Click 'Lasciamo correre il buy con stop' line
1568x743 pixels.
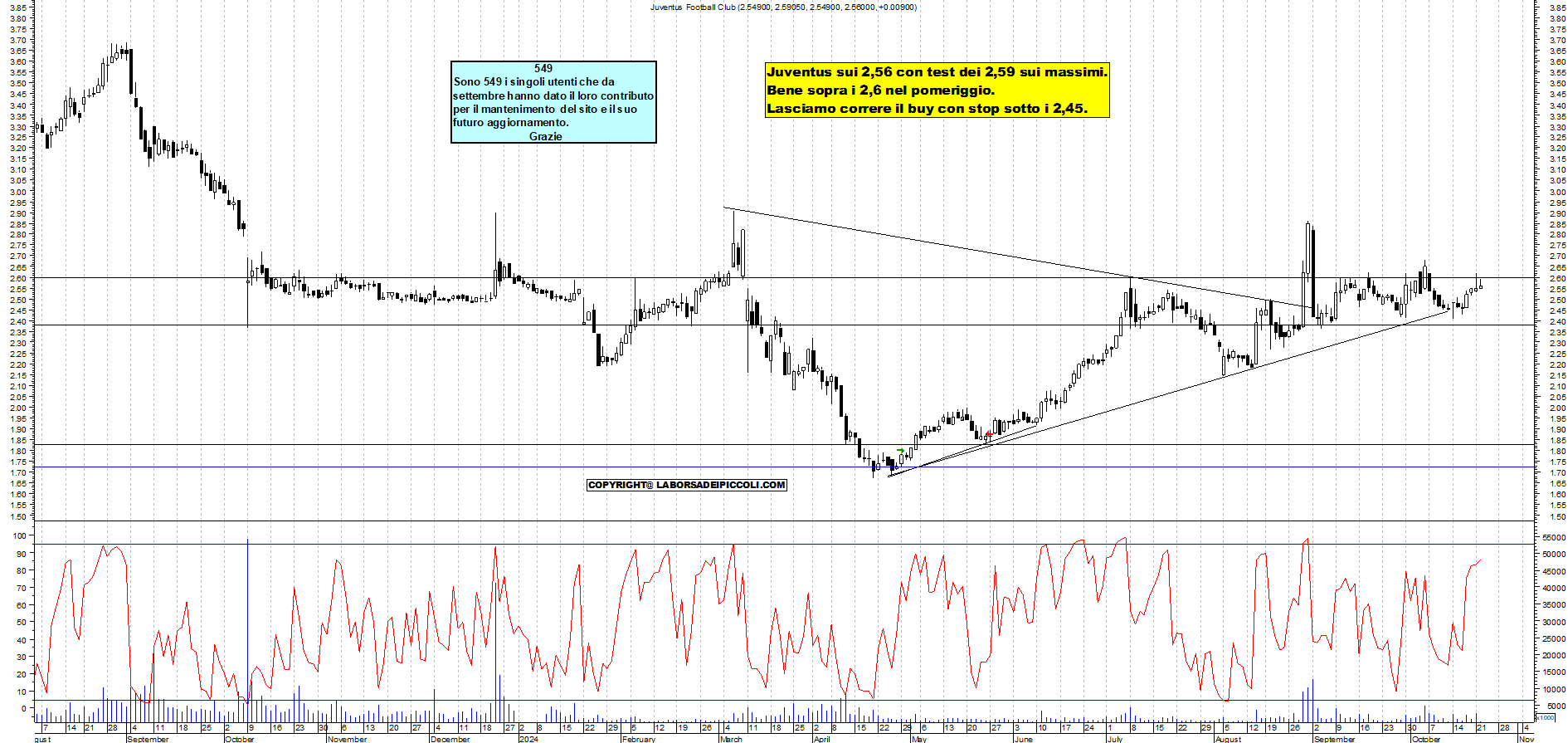(x=927, y=109)
